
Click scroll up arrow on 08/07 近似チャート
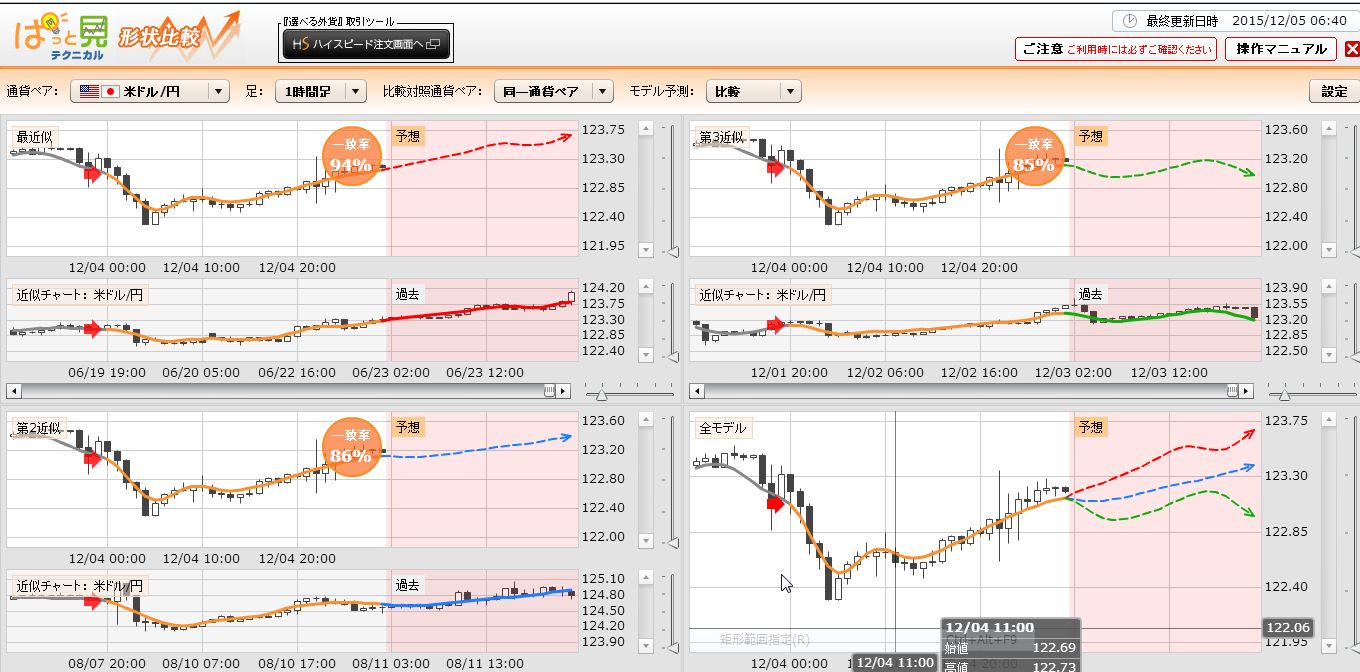pyautogui.click(x=645, y=577)
